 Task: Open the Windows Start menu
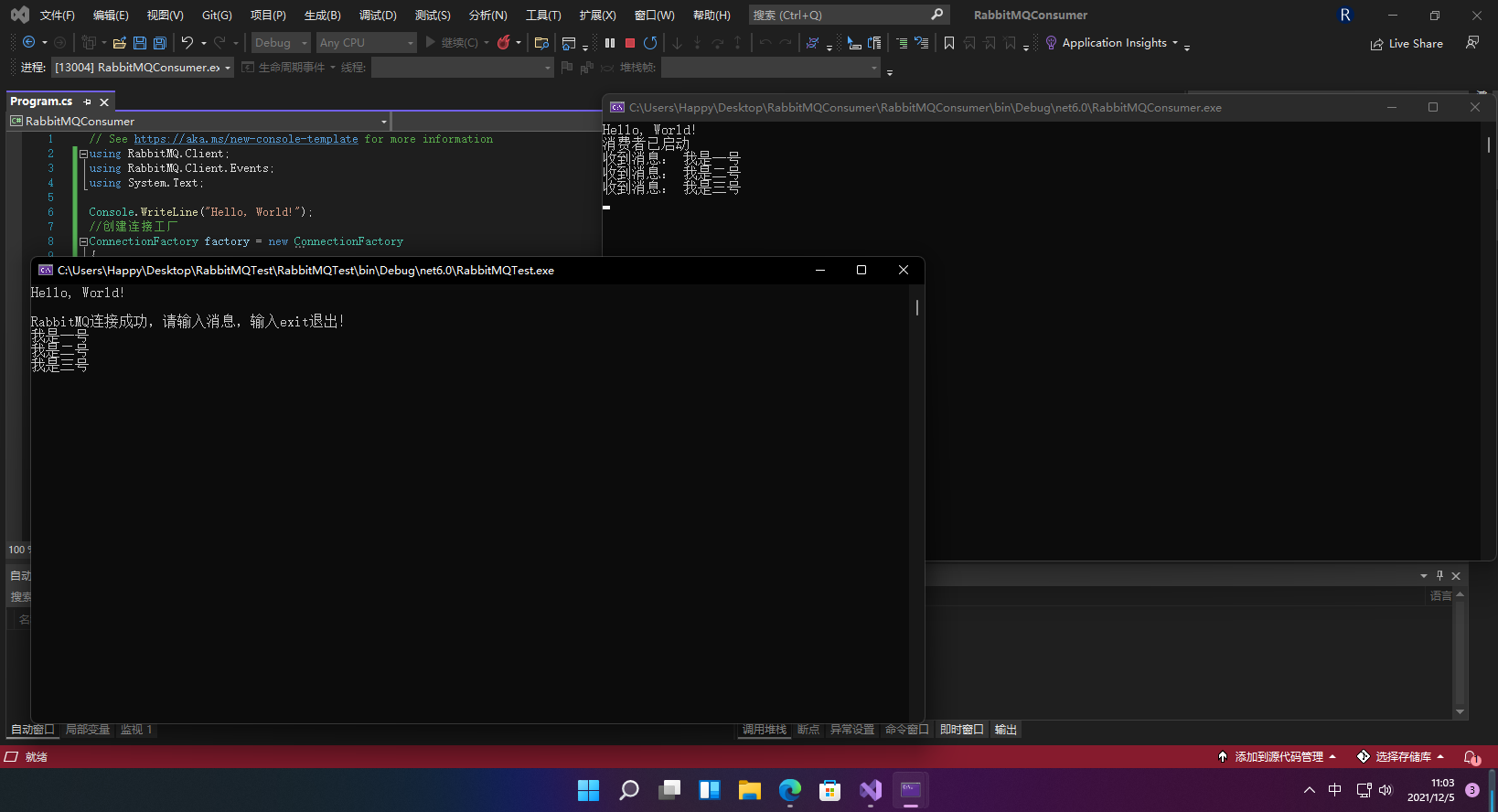pos(589,790)
